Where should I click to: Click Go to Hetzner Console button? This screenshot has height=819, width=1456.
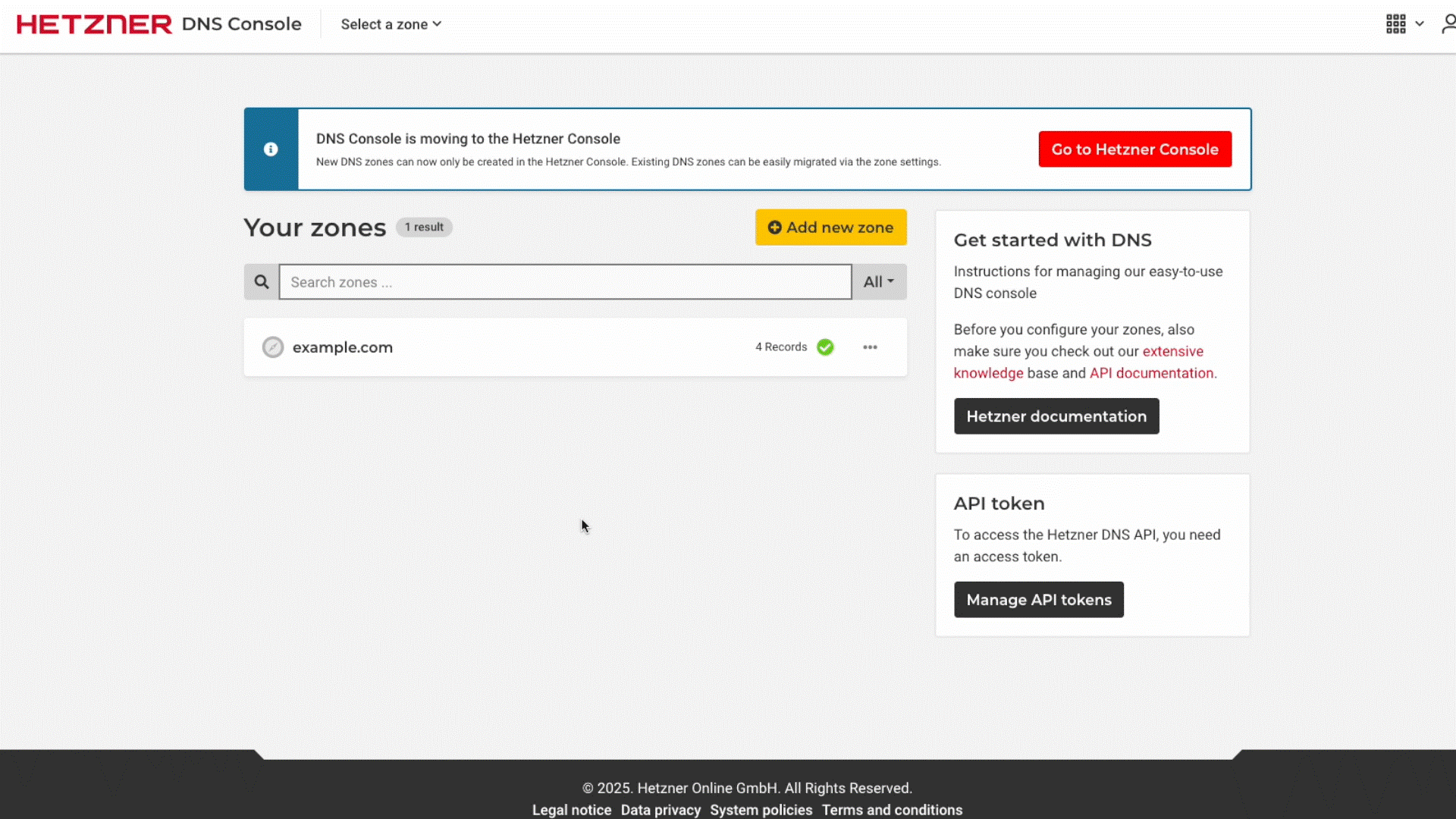[x=1134, y=149]
